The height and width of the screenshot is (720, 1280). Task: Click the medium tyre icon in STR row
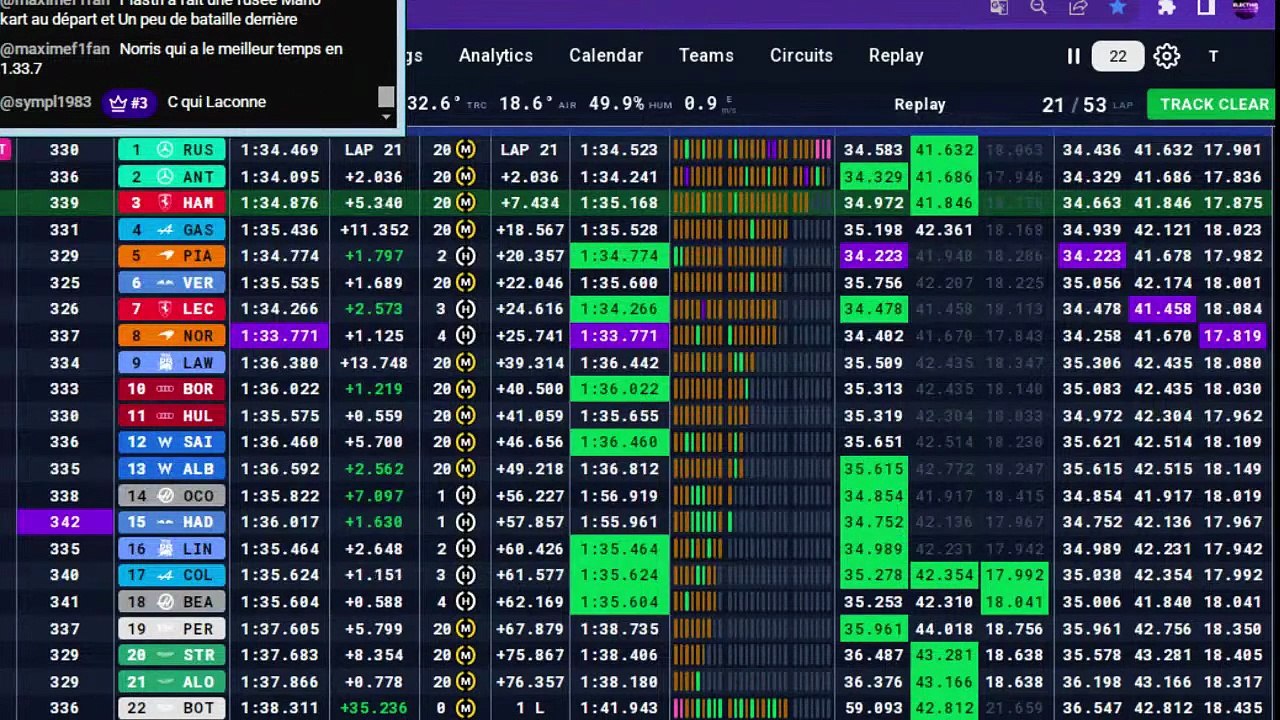point(465,655)
